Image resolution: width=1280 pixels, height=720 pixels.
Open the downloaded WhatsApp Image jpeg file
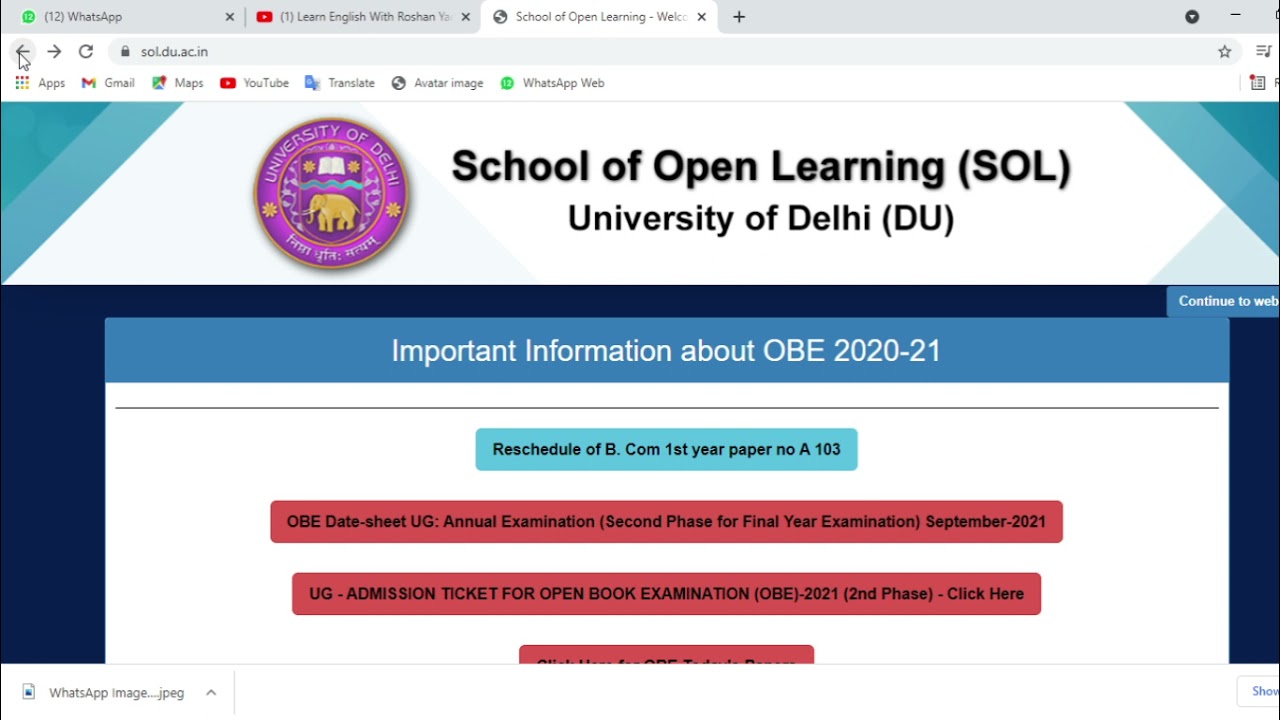tap(104, 692)
